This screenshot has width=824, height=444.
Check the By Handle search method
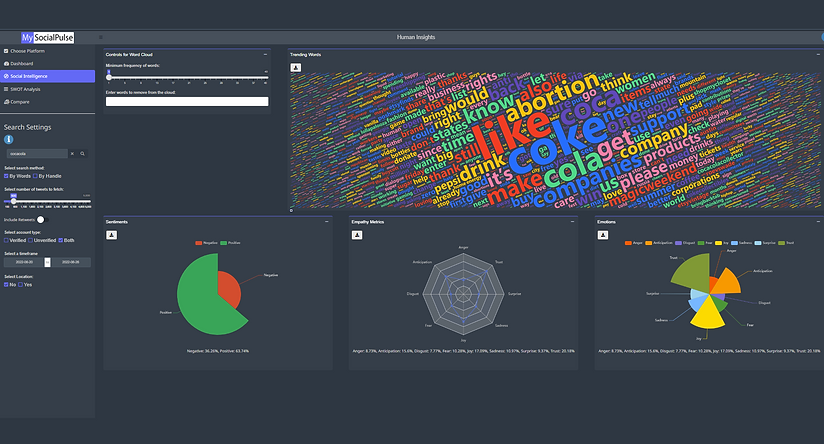click(35, 176)
